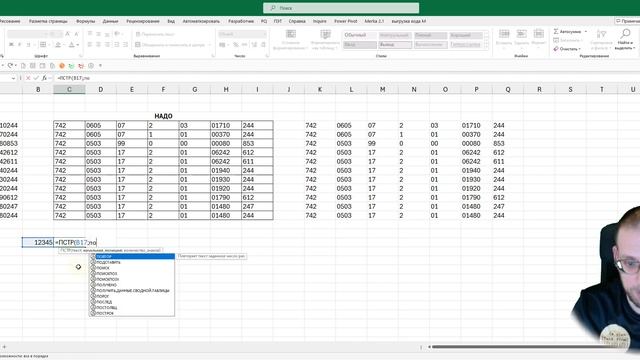Click the cell containing 12345
The width and height of the screenshot is (640, 360).
(38, 242)
